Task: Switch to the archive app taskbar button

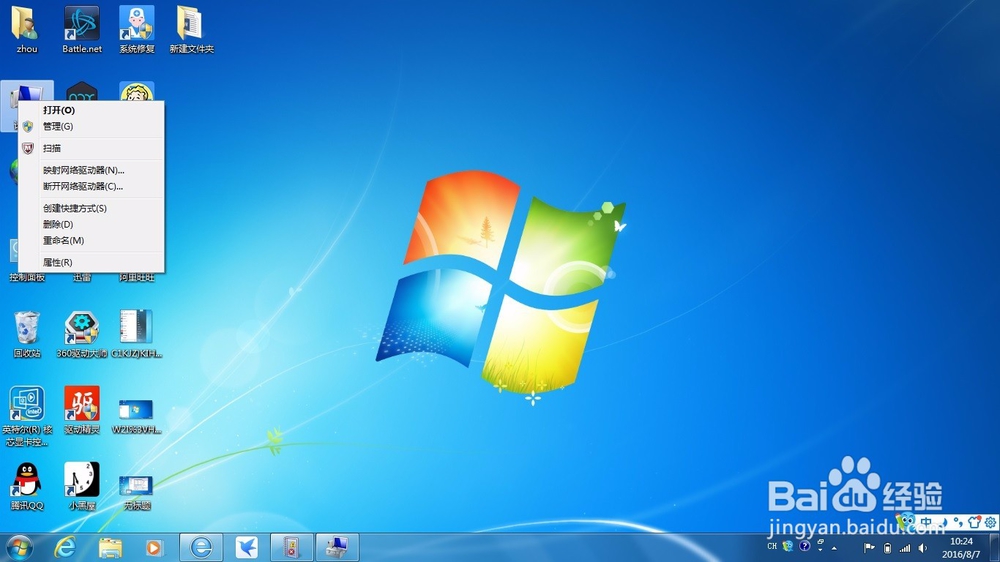Action: pos(291,547)
